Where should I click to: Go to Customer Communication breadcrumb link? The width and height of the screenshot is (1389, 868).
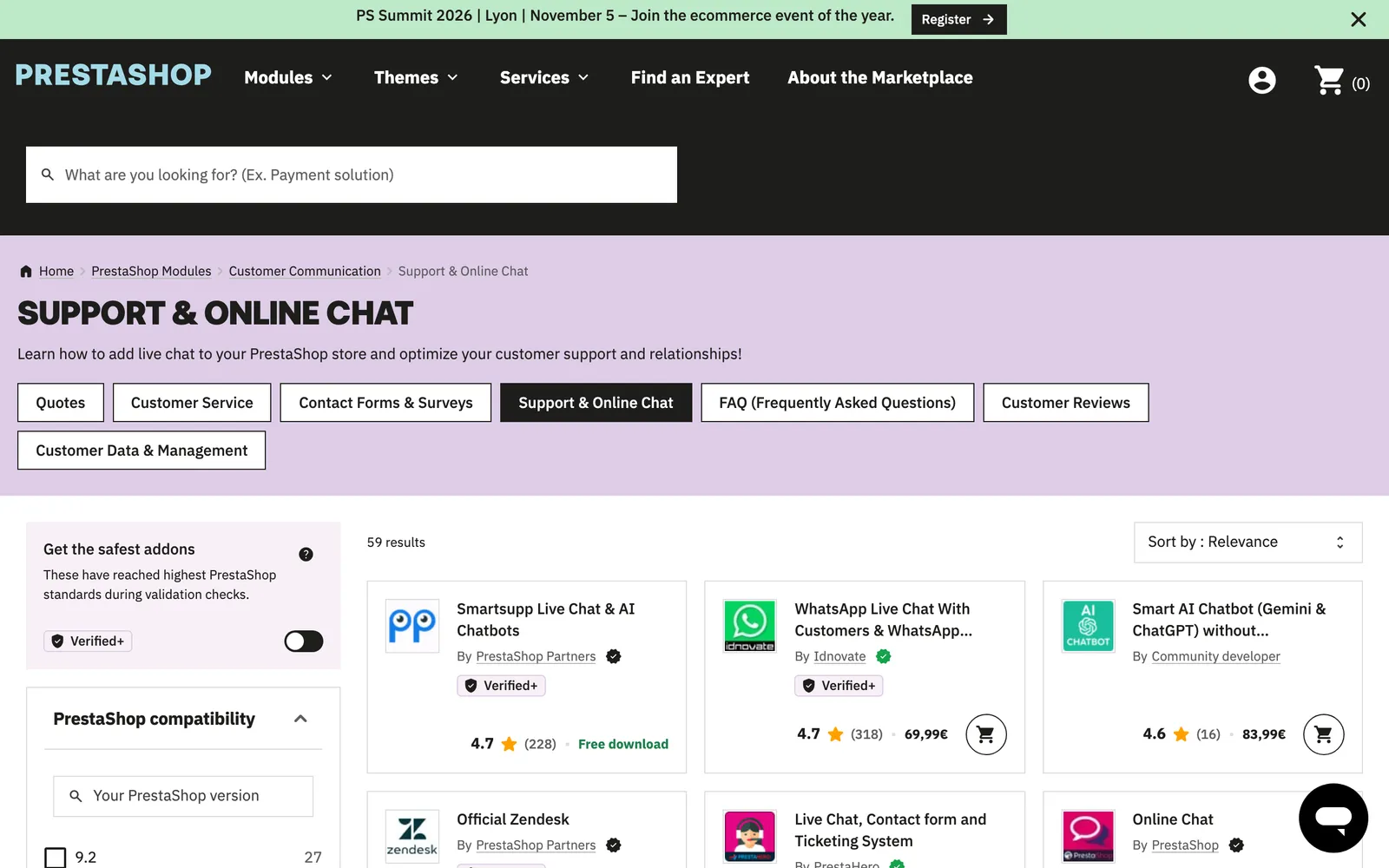point(305,271)
